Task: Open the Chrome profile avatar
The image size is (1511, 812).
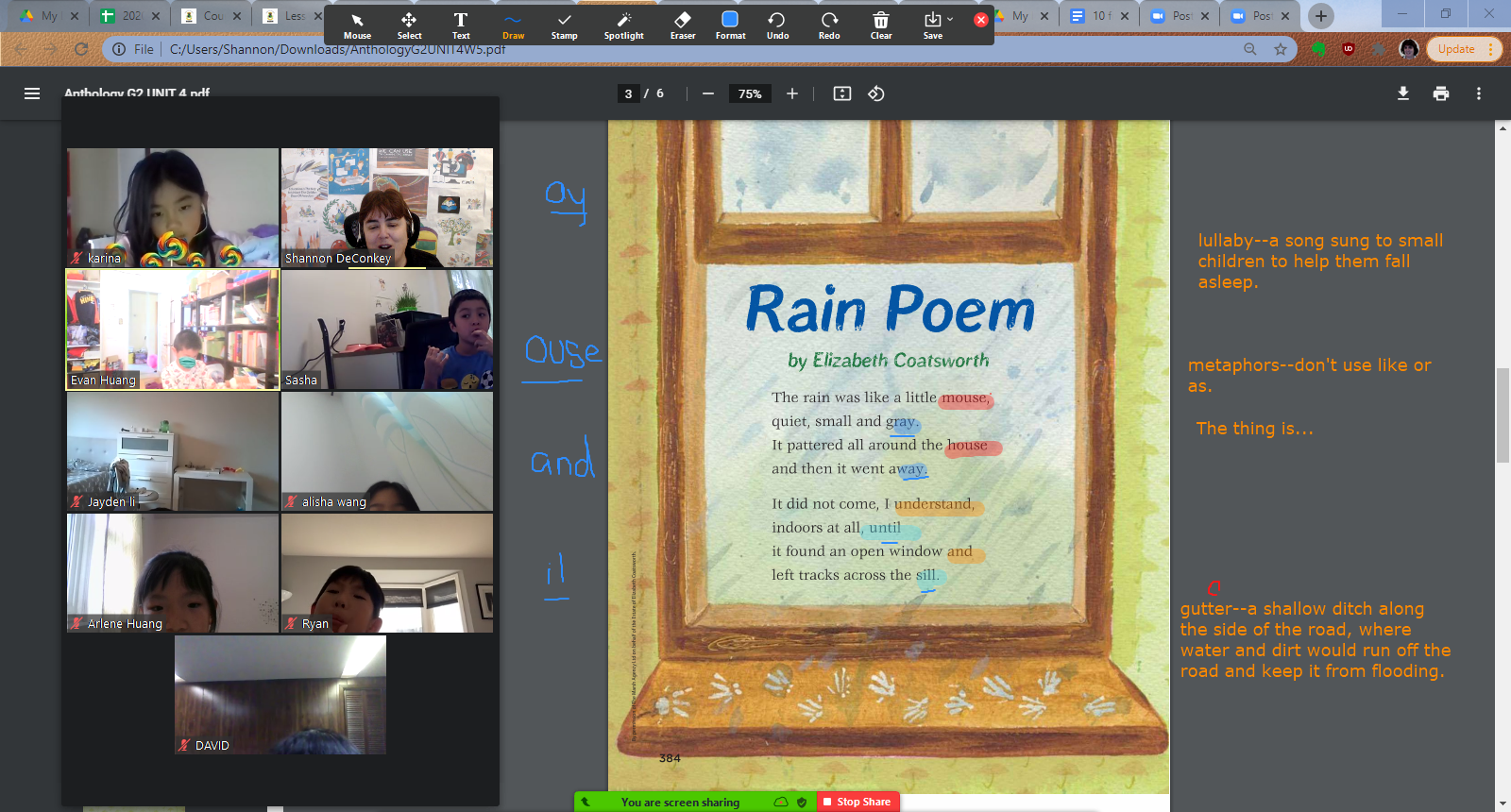Action: tap(1409, 49)
